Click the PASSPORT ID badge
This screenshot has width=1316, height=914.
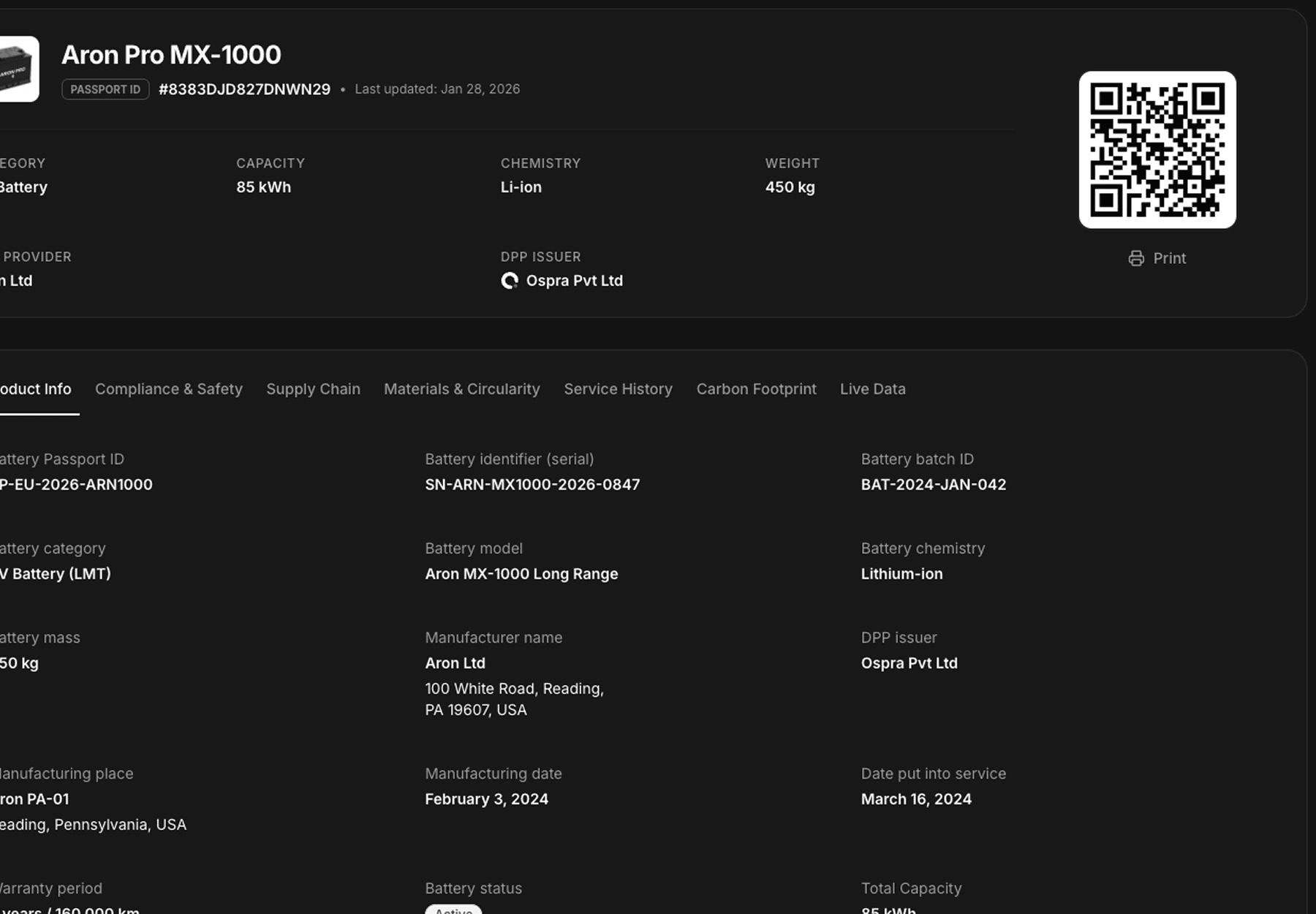click(x=105, y=89)
